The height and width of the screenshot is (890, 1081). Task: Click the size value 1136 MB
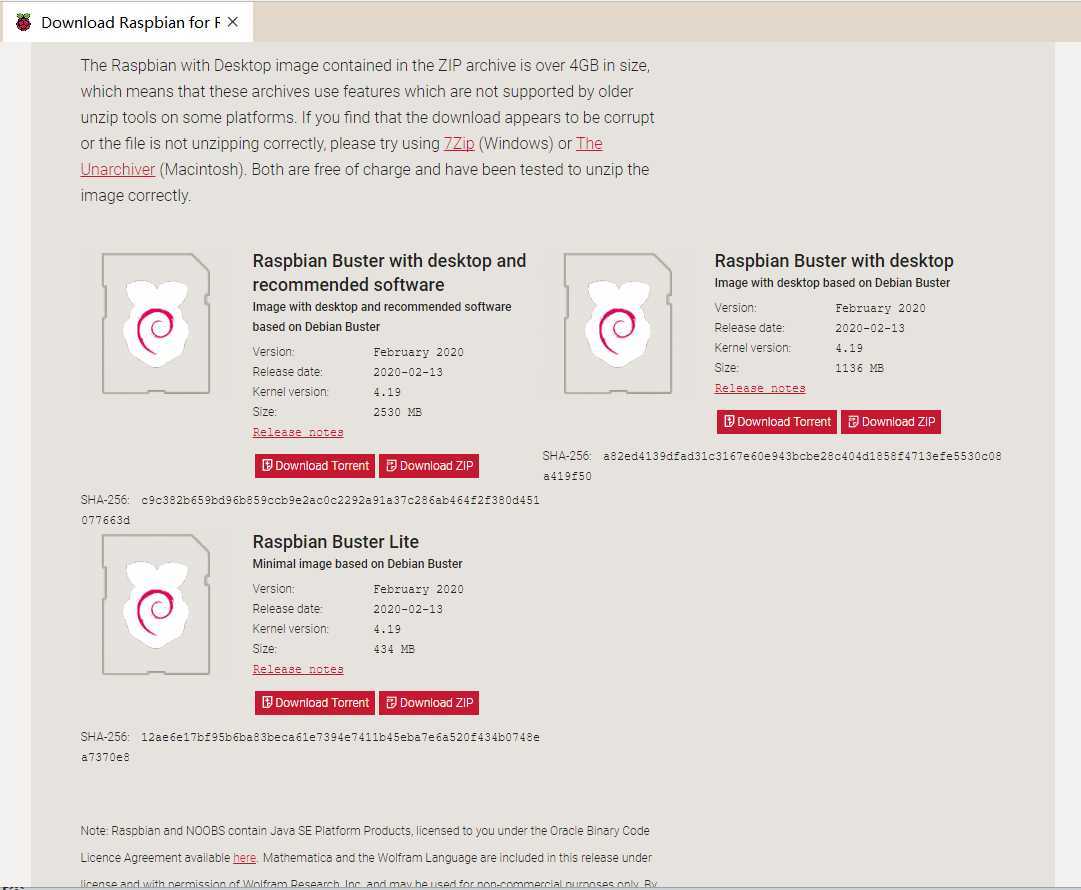(x=859, y=368)
